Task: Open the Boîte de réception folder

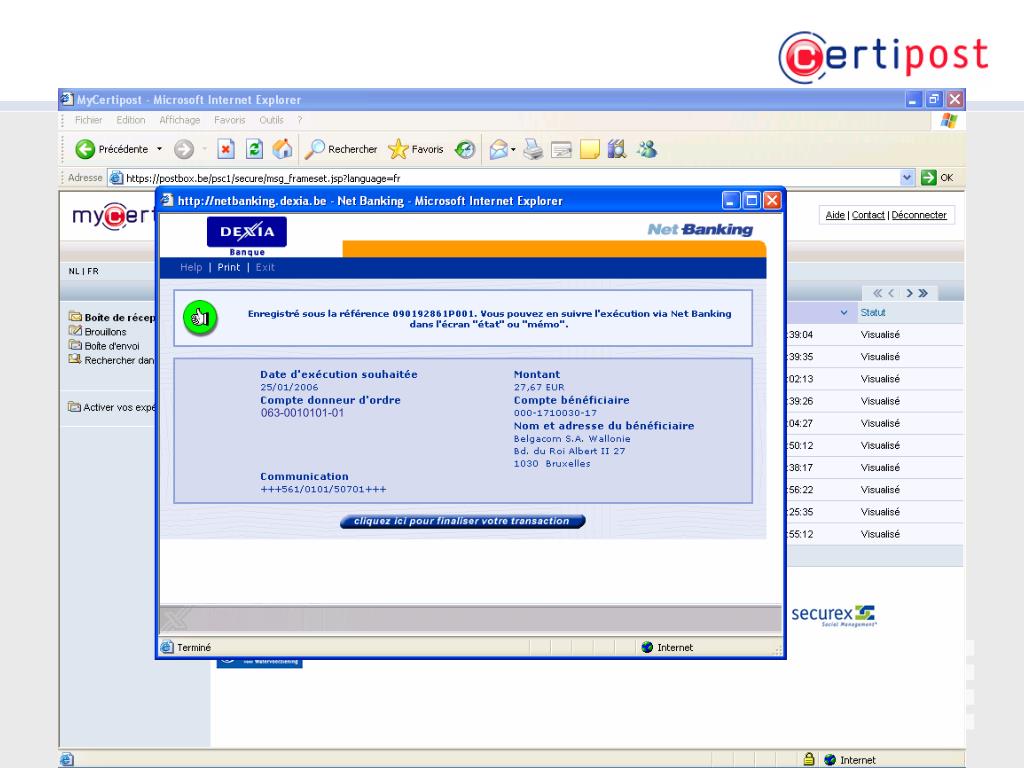Action: tap(112, 317)
